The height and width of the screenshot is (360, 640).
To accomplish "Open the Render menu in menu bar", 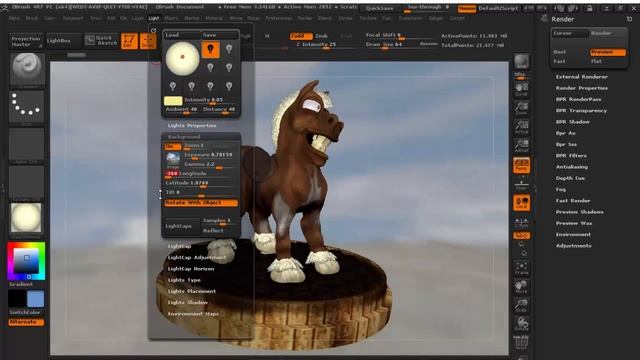I will pos(305,18).
